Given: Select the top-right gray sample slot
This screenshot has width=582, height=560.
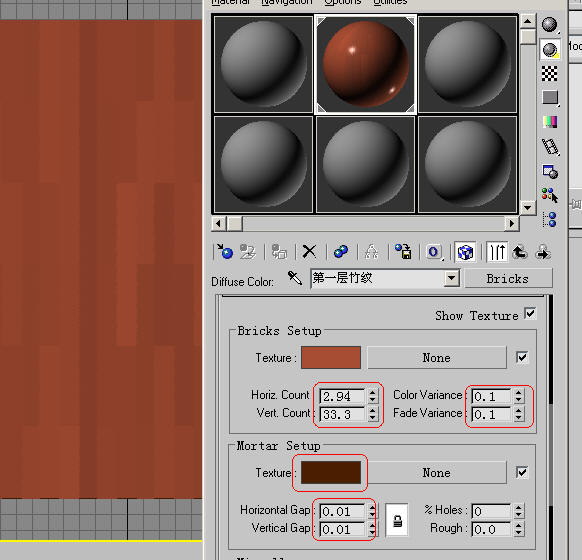Looking at the screenshot, I should [x=467, y=64].
